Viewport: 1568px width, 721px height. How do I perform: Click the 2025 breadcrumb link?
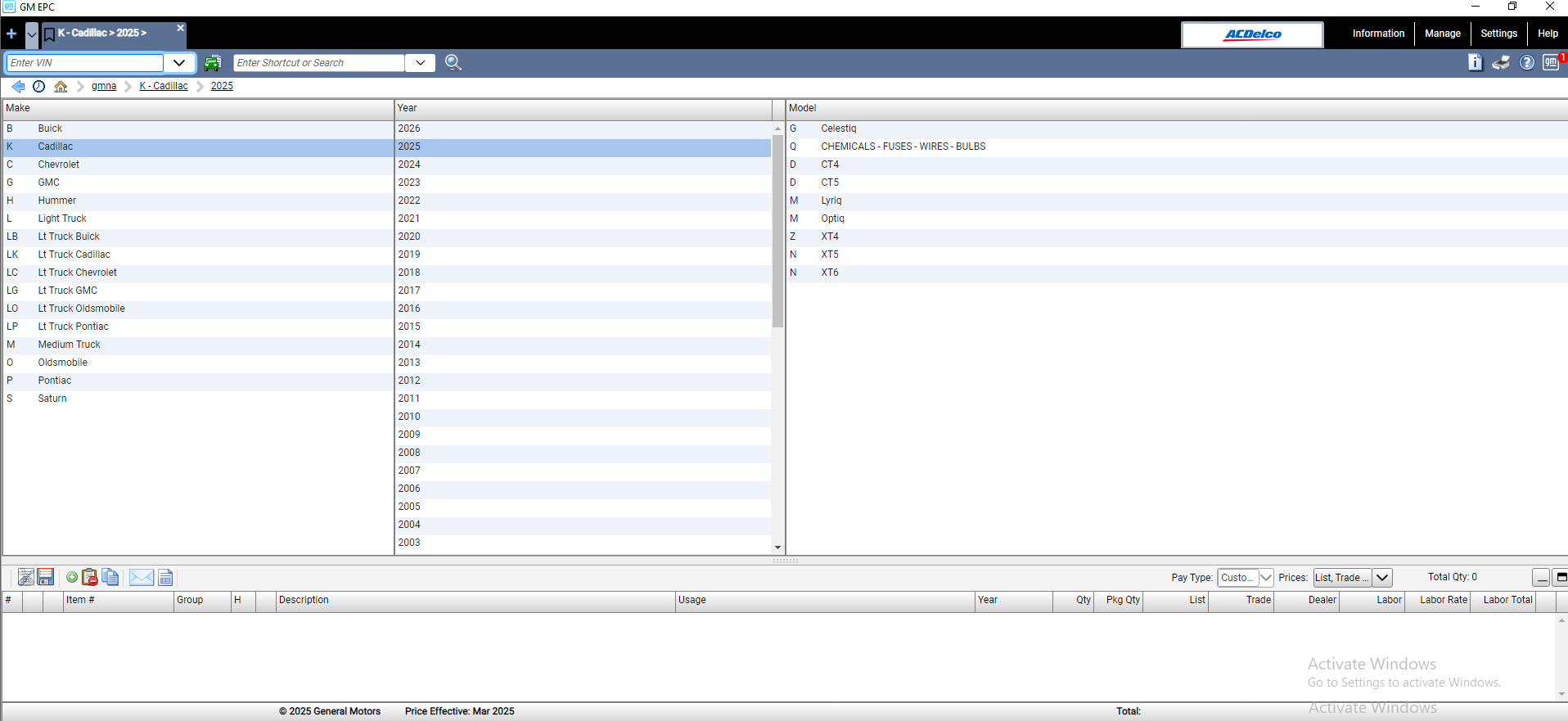pyautogui.click(x=222, y=86)
